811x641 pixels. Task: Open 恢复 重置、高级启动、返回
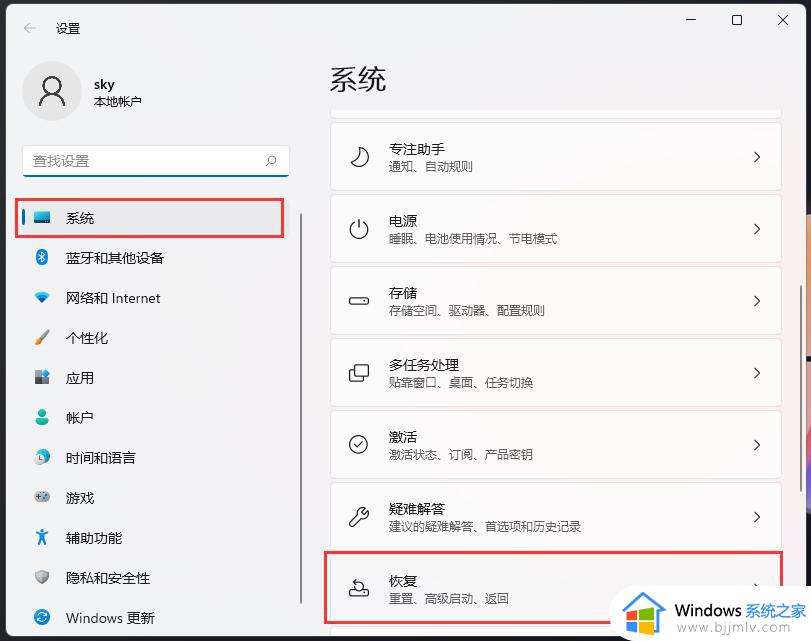click(555, 588)
